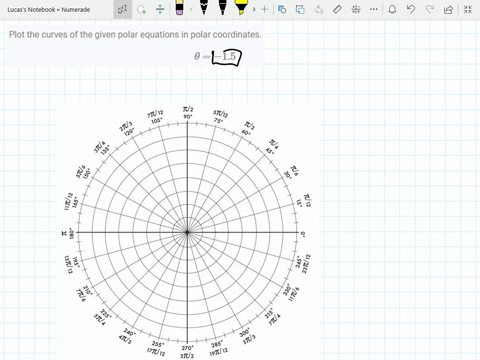Click the 0° label on polar graph
Screen dimensions: 480x360
pyautogui.click(x=303, y=234)
